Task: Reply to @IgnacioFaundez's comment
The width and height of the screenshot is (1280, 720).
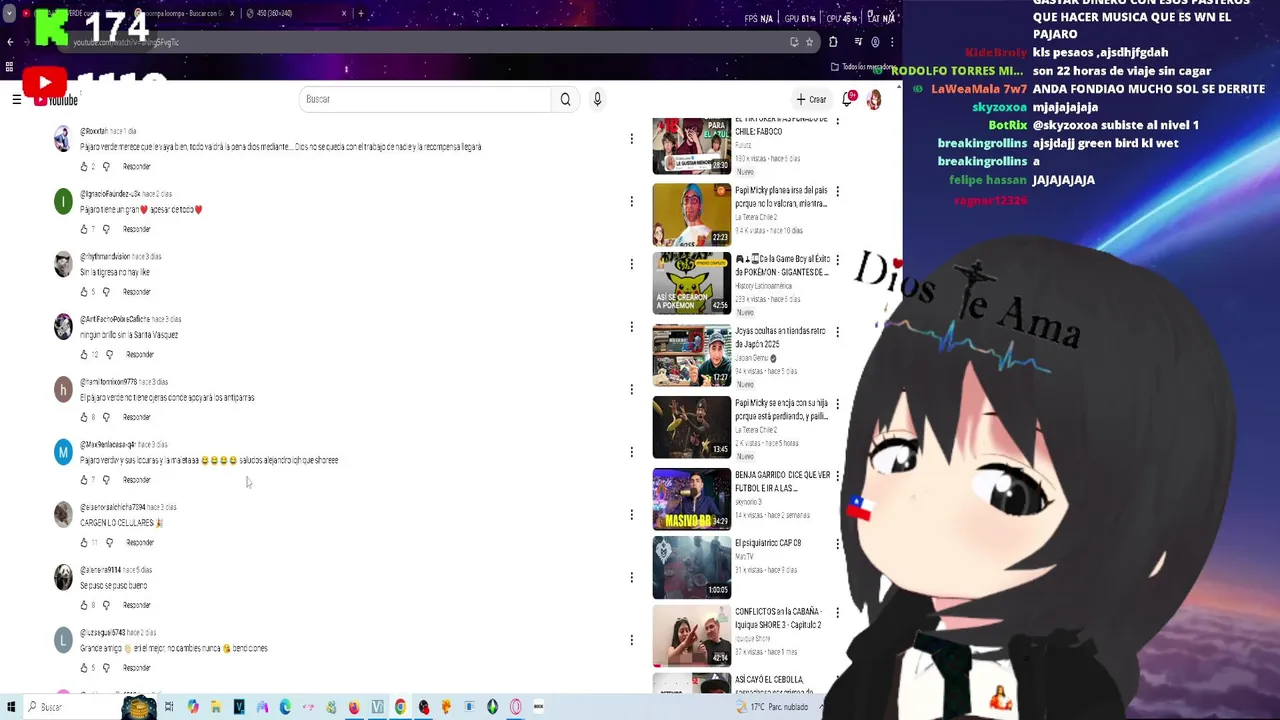Action: [x=137, y=229]
